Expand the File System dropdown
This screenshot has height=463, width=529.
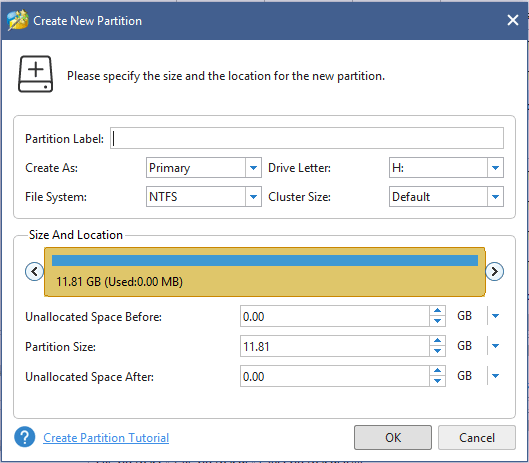(x=253, y=196)
